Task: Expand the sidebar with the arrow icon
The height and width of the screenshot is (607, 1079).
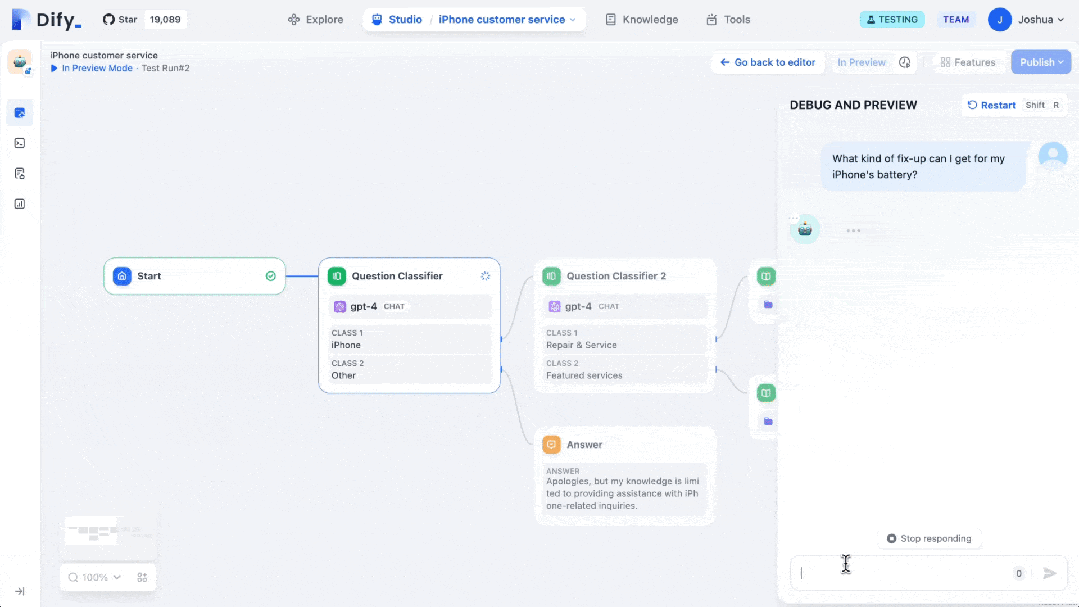Action: tap(20, 591)
